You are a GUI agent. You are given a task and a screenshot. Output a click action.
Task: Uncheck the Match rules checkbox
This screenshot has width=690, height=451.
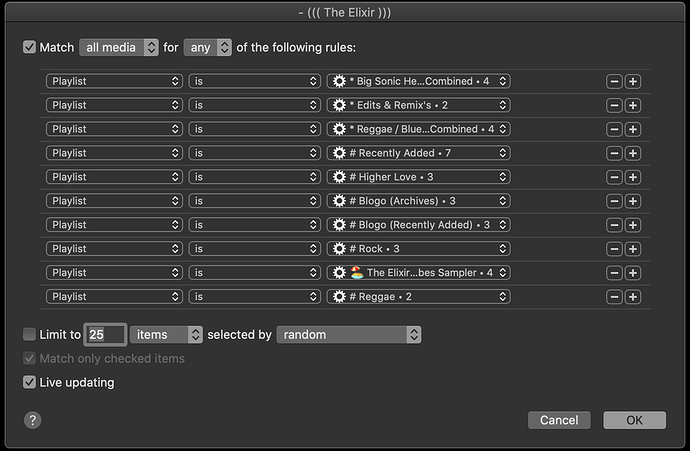pos(29,47)
